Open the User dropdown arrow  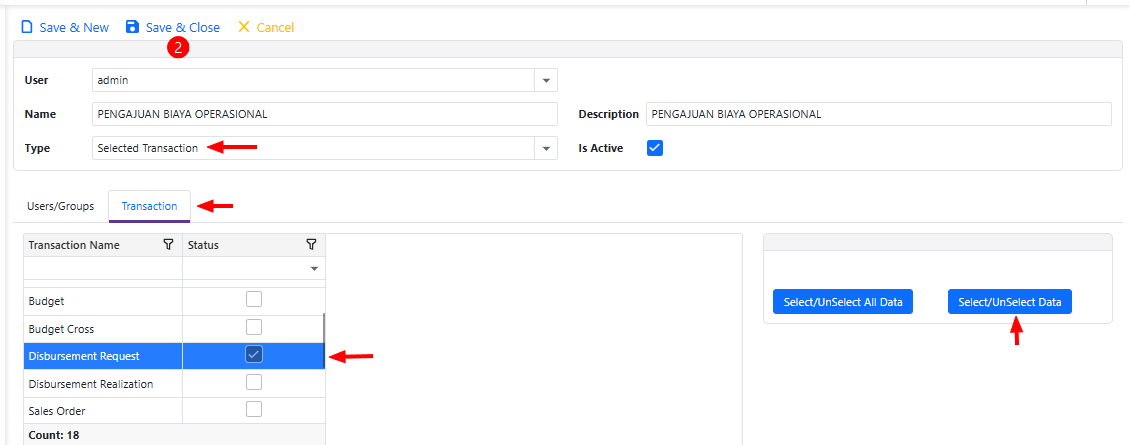pyautogui.click(x=546, y=80)
